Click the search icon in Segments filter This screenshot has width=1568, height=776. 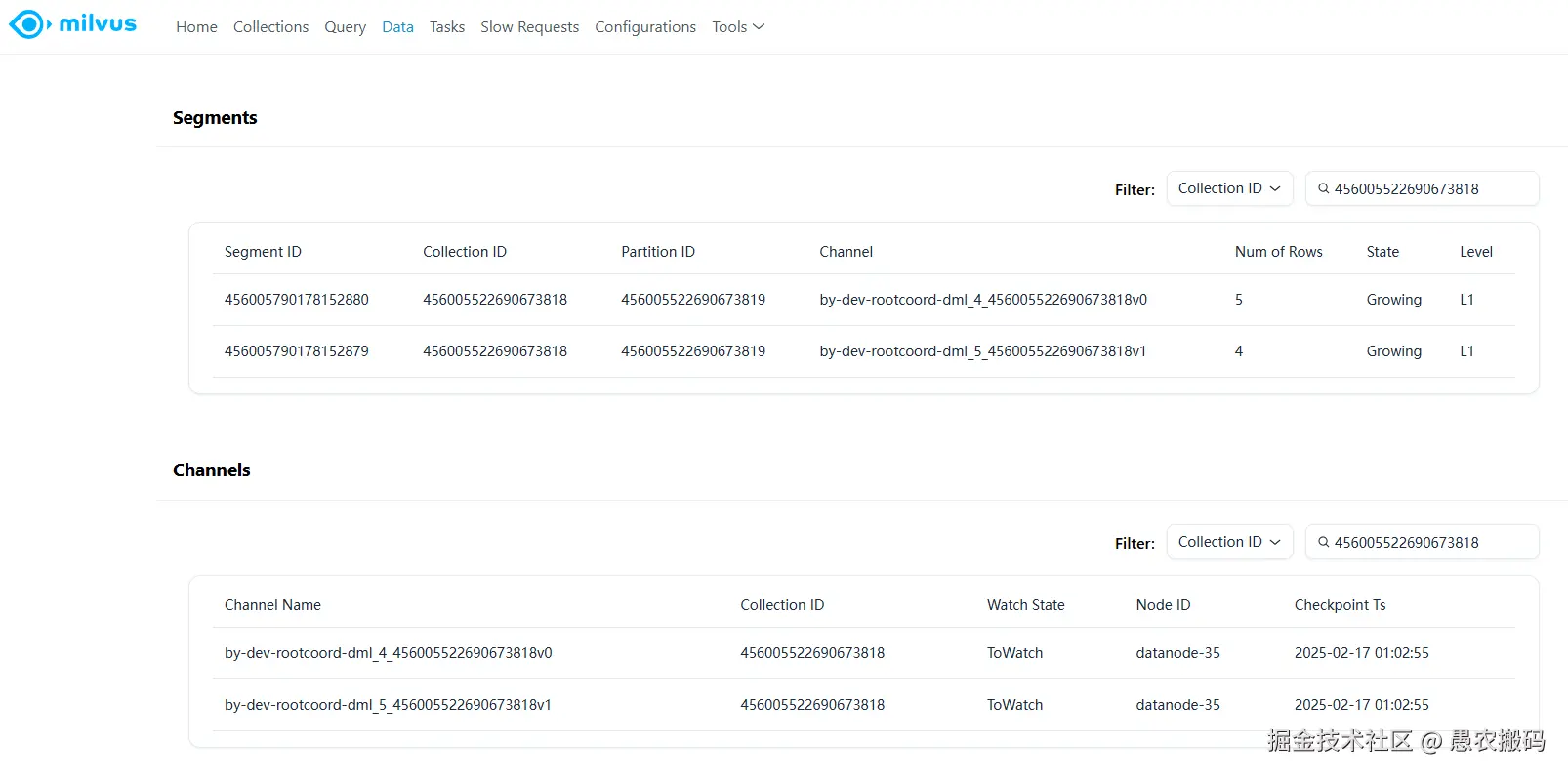[1324, 188]
